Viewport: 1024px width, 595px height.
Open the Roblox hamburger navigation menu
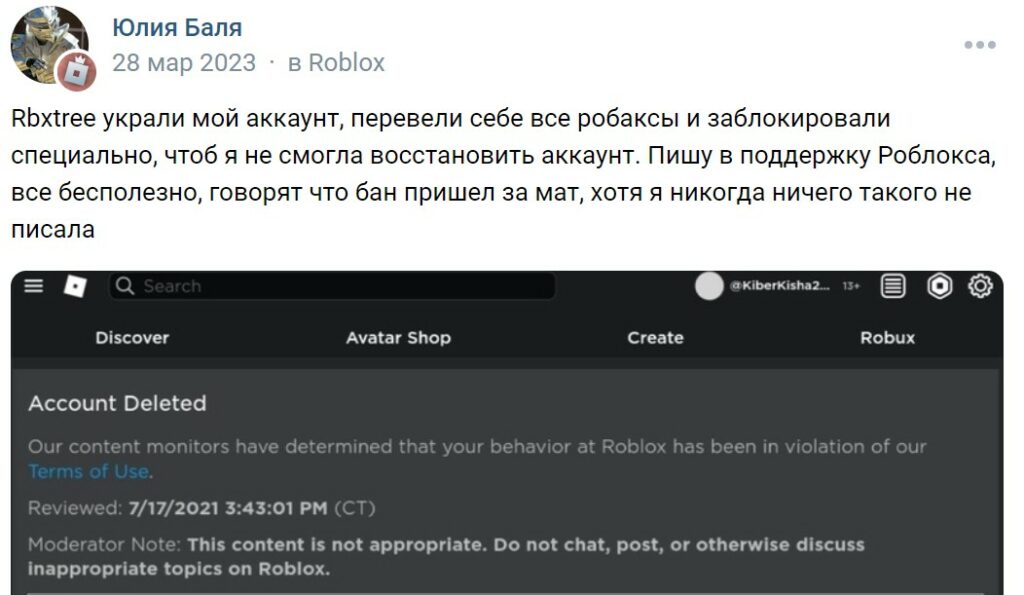[x=33, y=287]
